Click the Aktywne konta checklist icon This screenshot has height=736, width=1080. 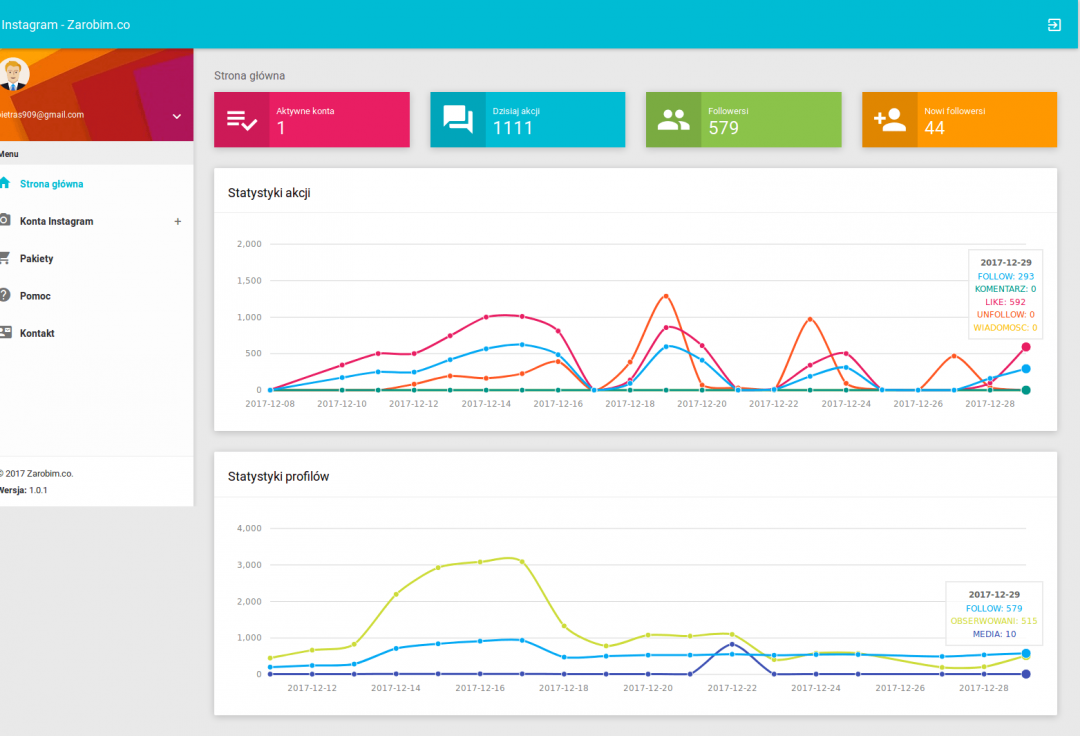[x=242, y=120]
